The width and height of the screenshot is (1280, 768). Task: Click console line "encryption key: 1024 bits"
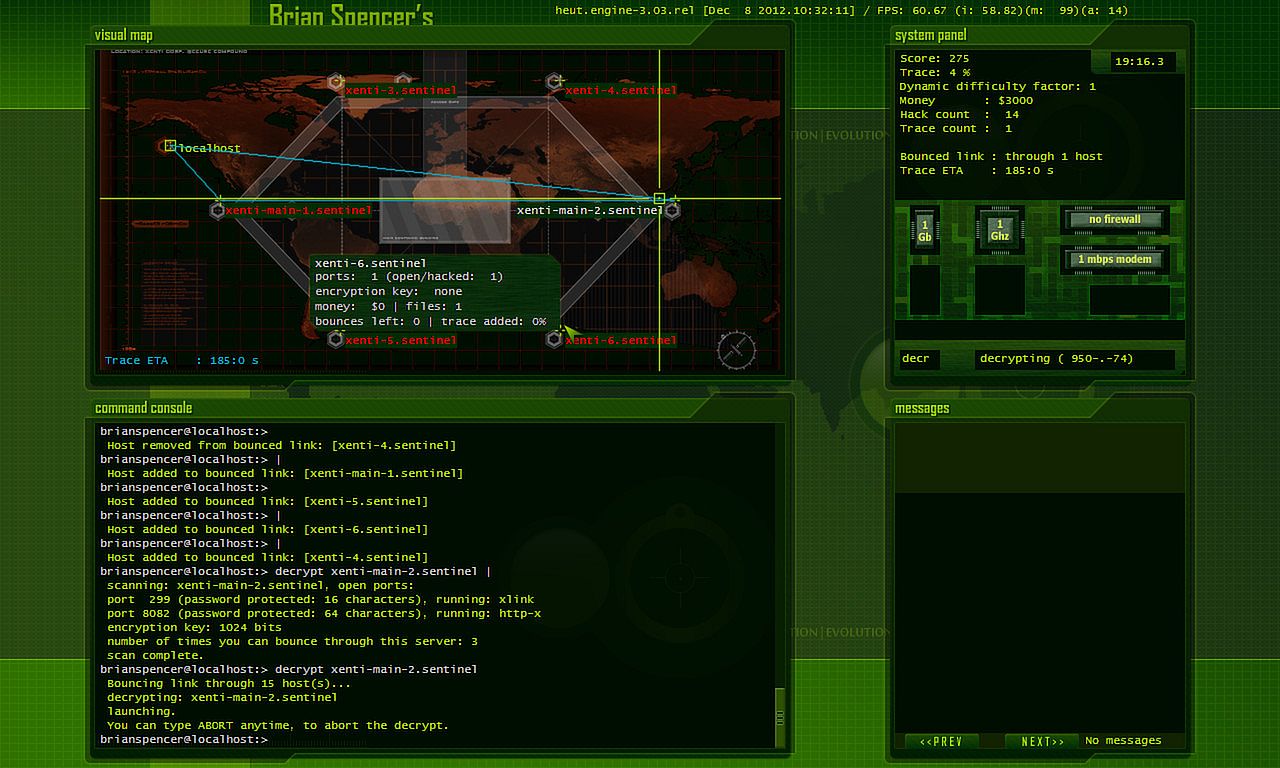[193, 628]
